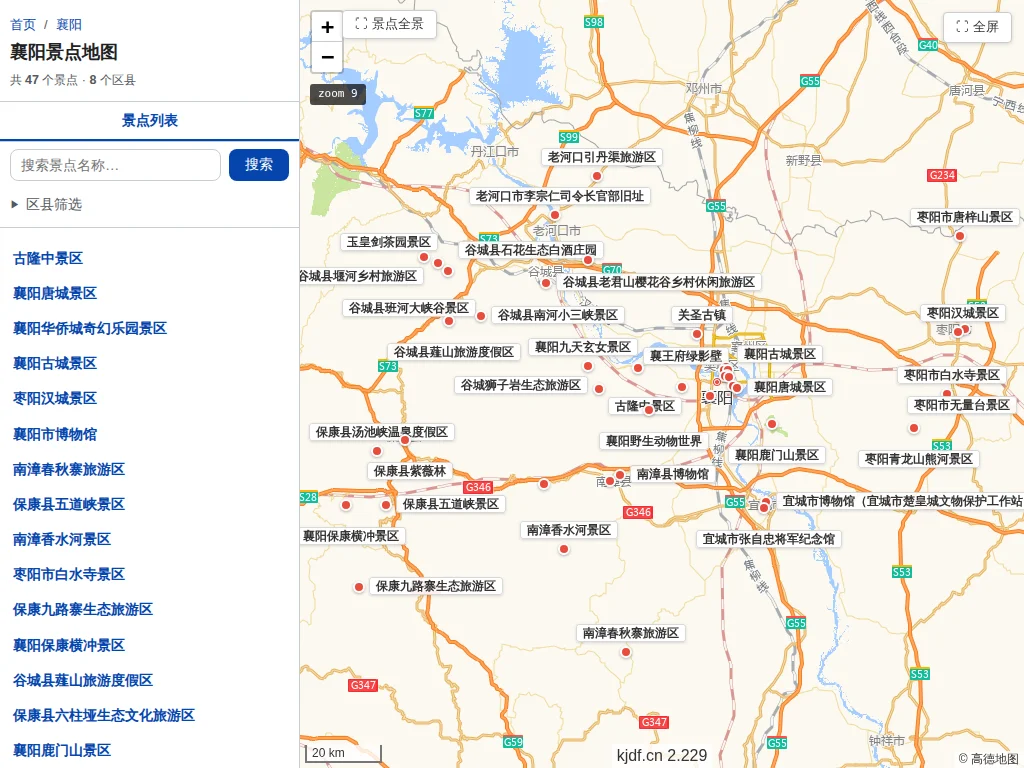Select the 宜城市张自忠将军纪念馆 map label
The image size is (1024, 768).
tap(769, 539)
